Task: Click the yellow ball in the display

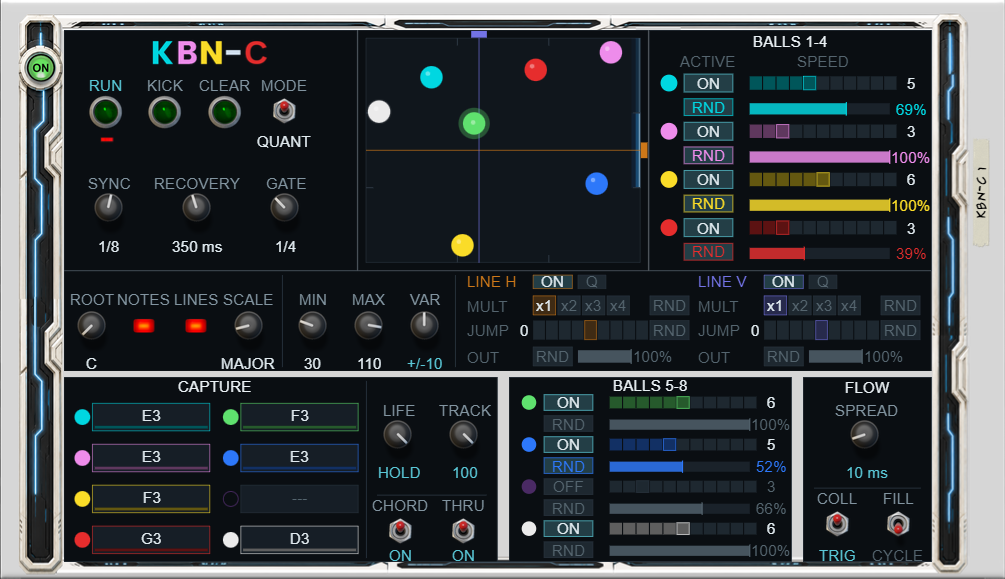Action: (x=462, y=245)
